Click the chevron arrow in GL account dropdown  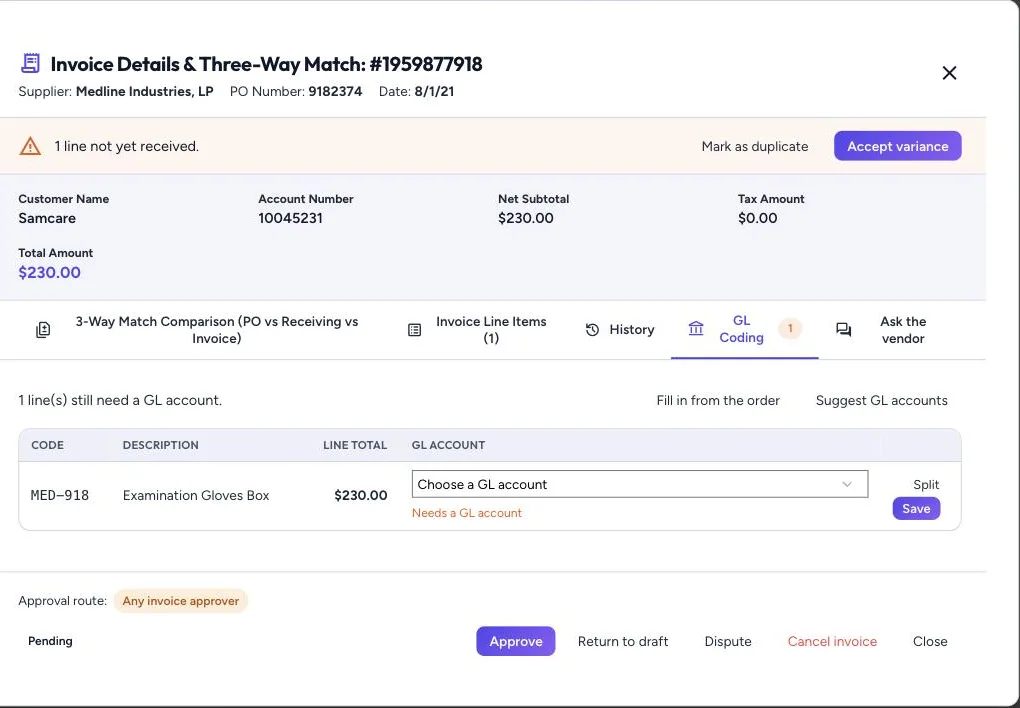point(847,484)
